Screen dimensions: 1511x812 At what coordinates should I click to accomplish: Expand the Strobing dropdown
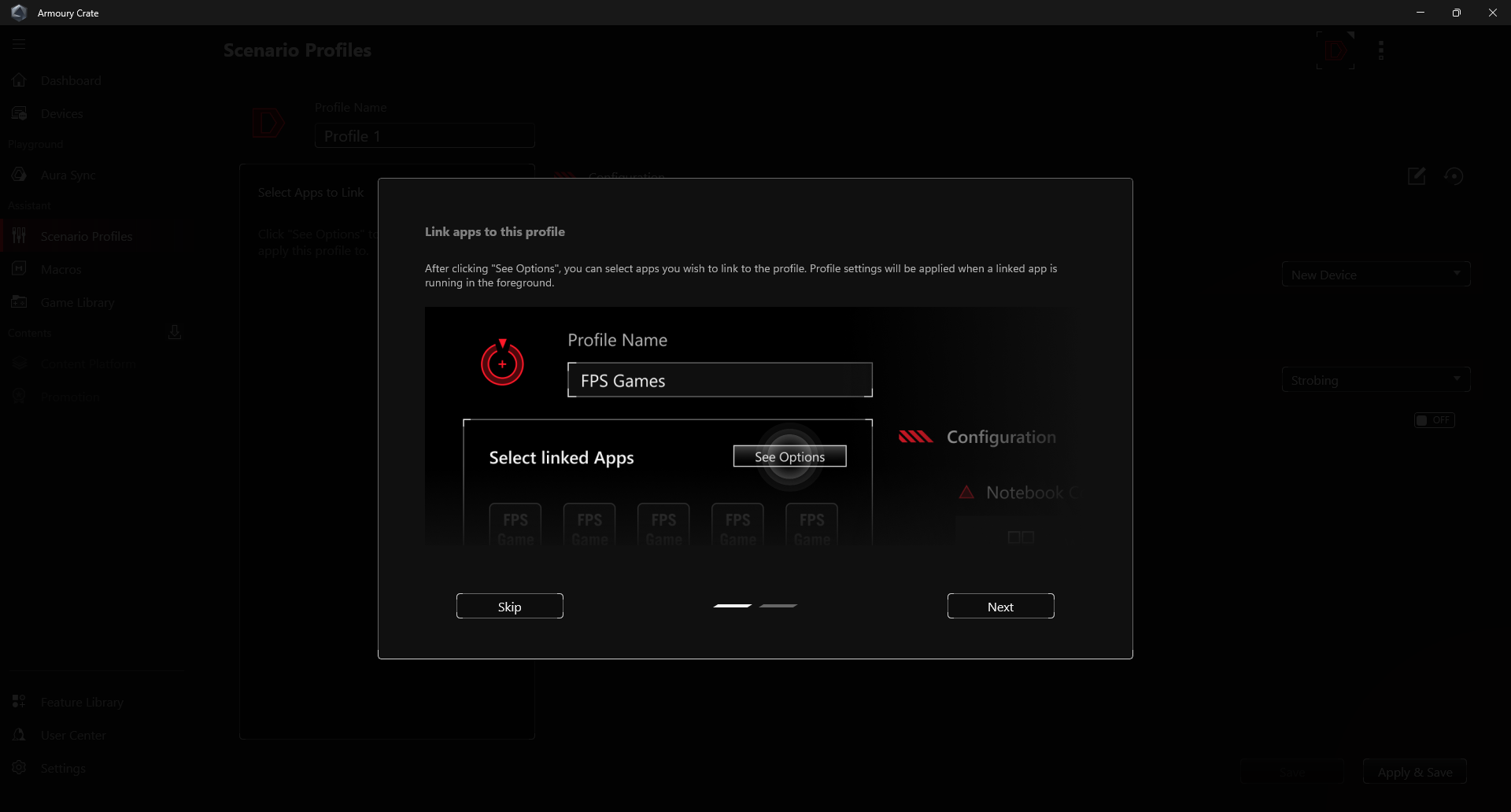pyautogui.click(x=1376, y=380)
